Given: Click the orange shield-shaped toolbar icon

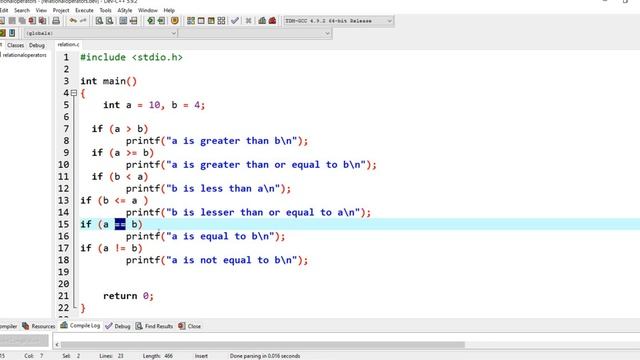Looking at the screenshot, I should click(175, 21).
